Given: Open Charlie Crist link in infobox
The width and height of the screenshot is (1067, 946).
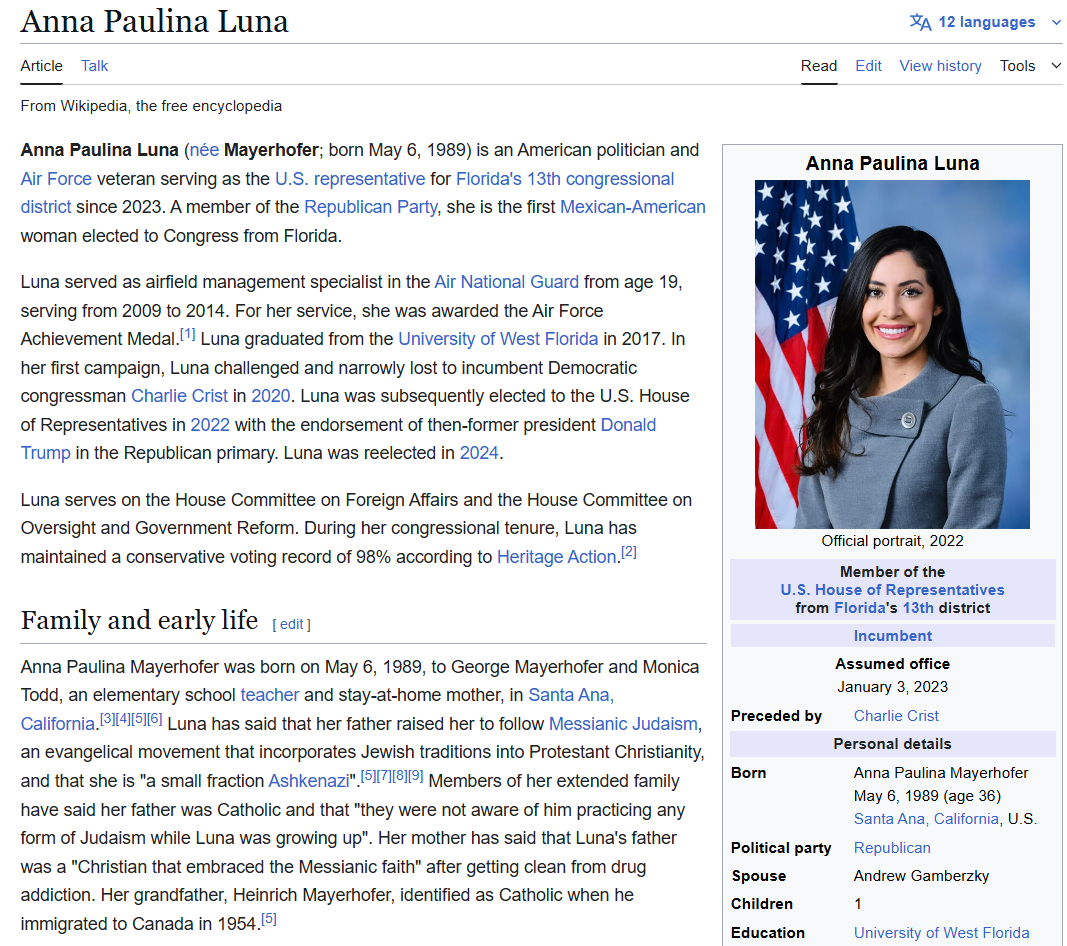Looking at the screenshot, I should point(896,716).
